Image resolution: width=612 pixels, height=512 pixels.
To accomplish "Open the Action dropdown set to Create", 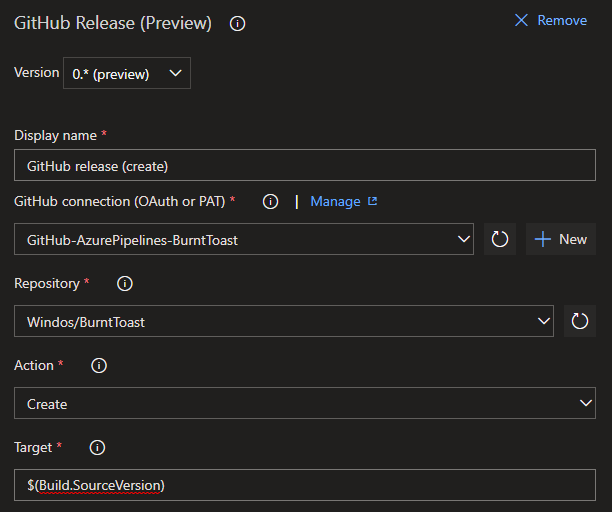I will tap(305, 403).
